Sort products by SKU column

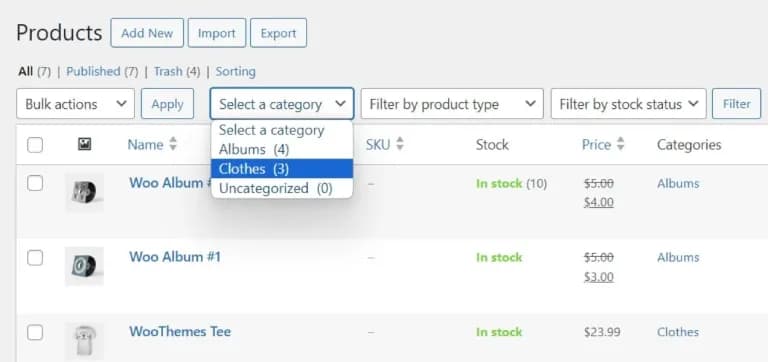(x=378, y=145)
